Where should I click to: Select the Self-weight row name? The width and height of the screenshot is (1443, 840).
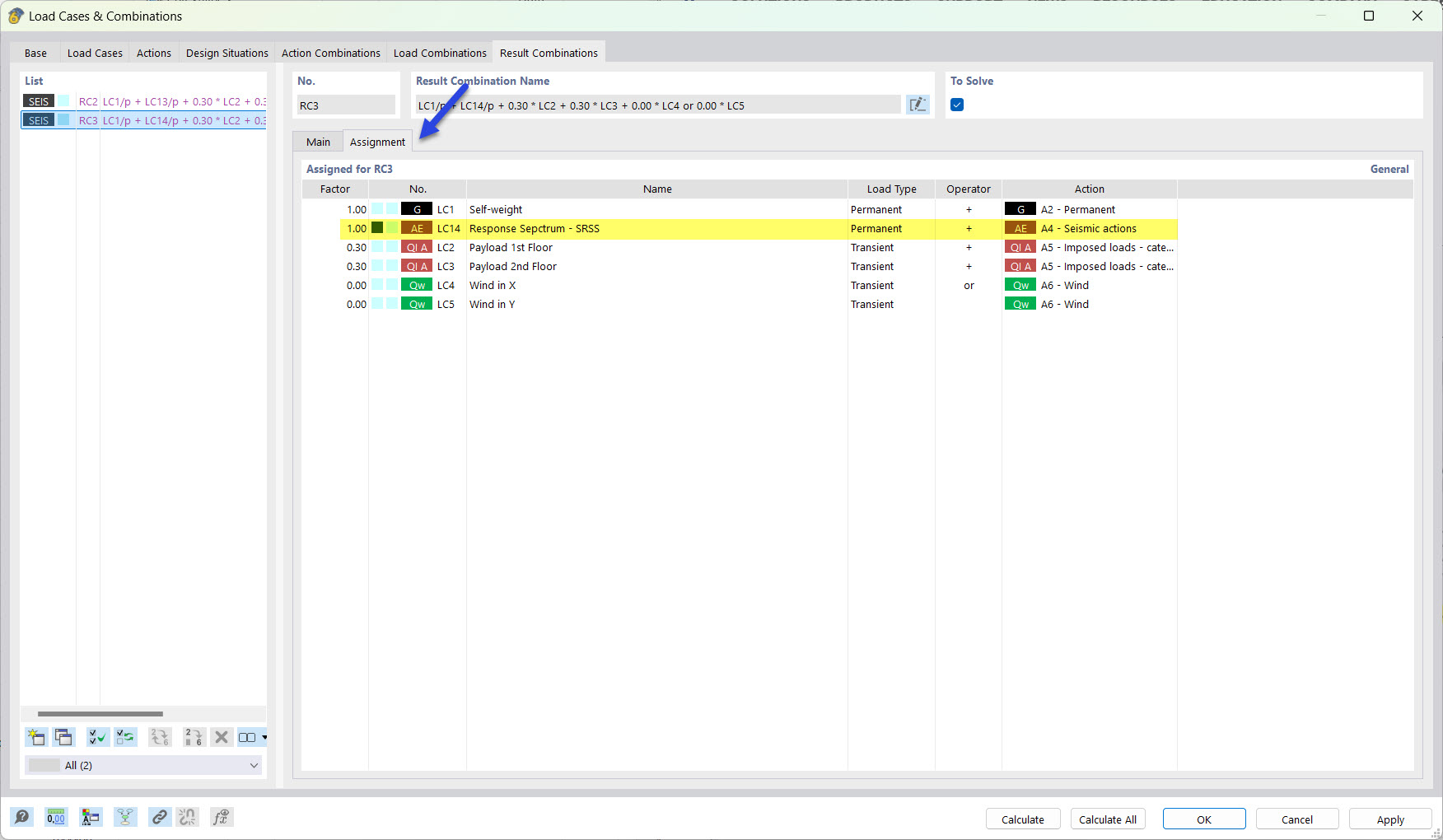point(496,209)
